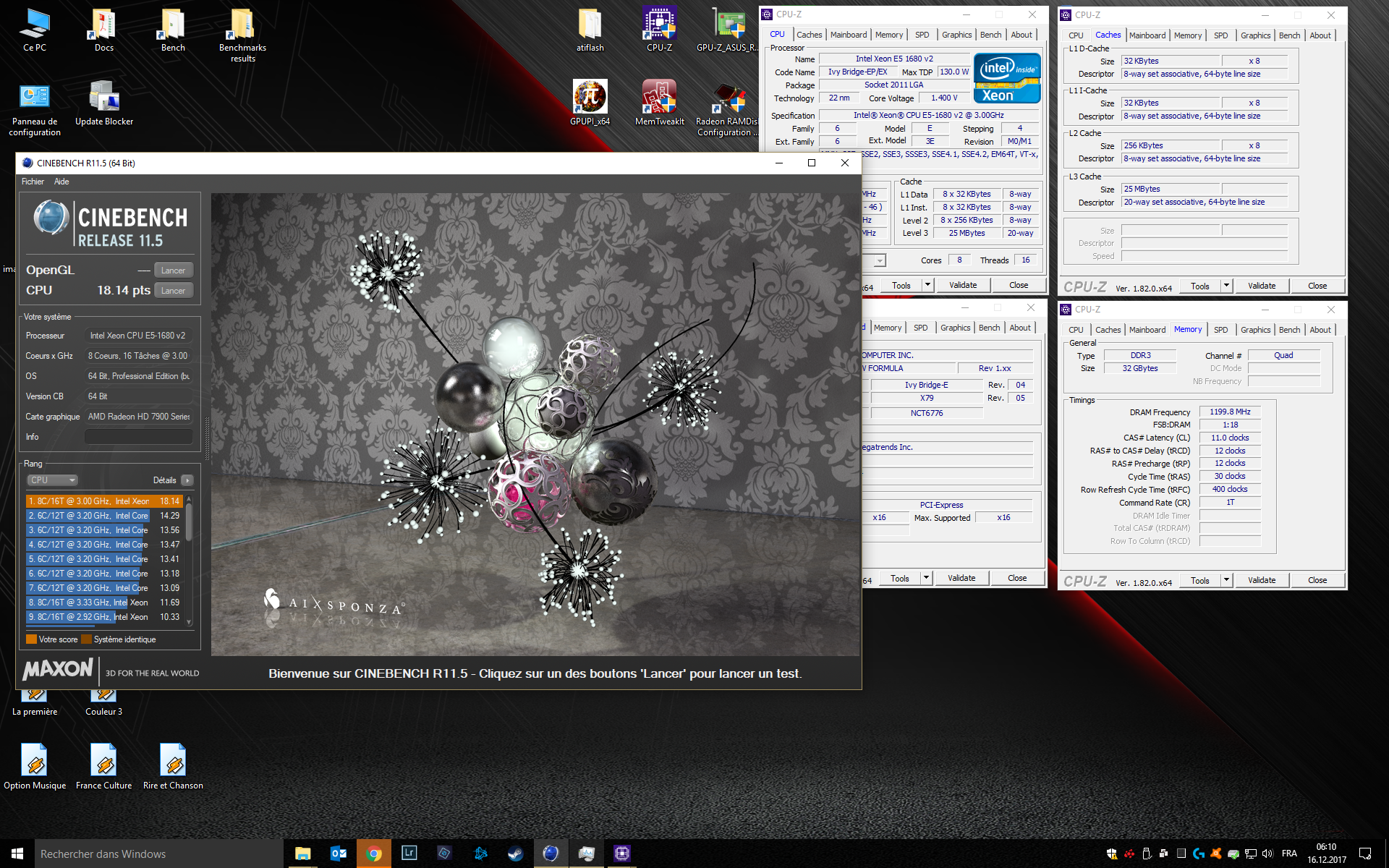Viewport: 1389px width, 868px height.
Task: Open the atiflash folder icon
Action: tap(590, 30)
